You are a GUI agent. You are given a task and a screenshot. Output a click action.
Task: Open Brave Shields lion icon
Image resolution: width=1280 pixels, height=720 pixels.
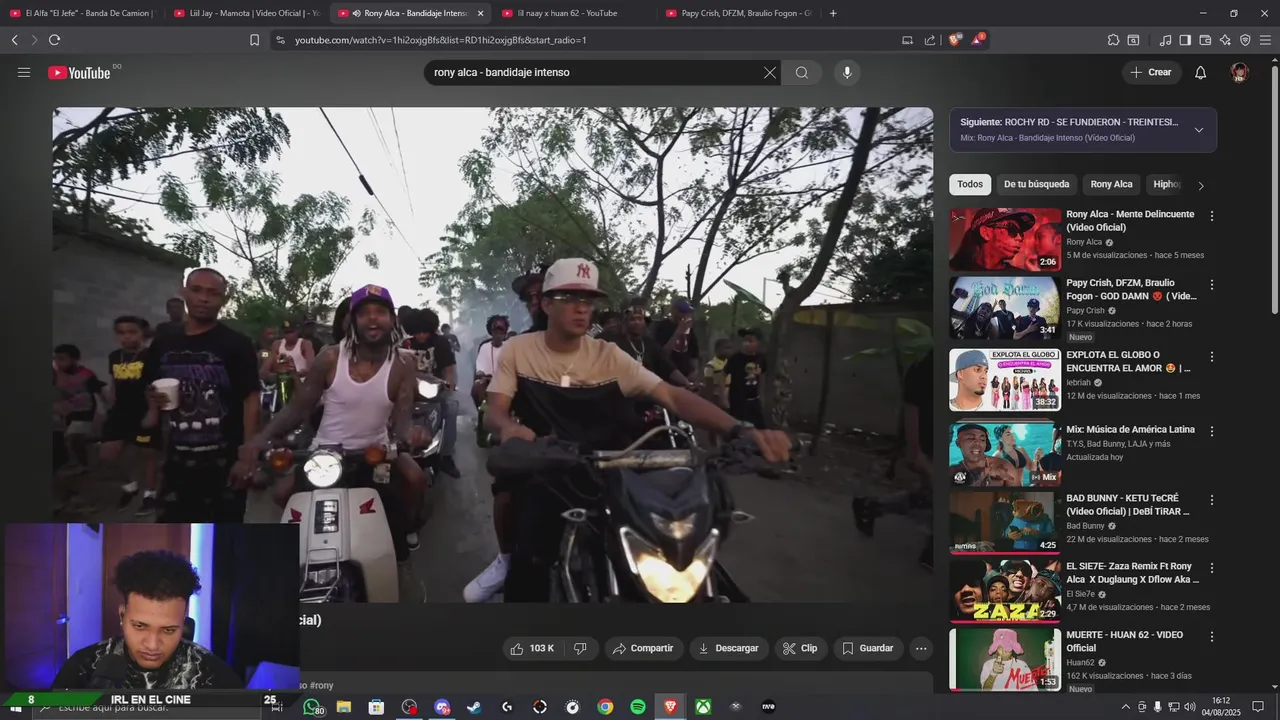click(955, 40)
